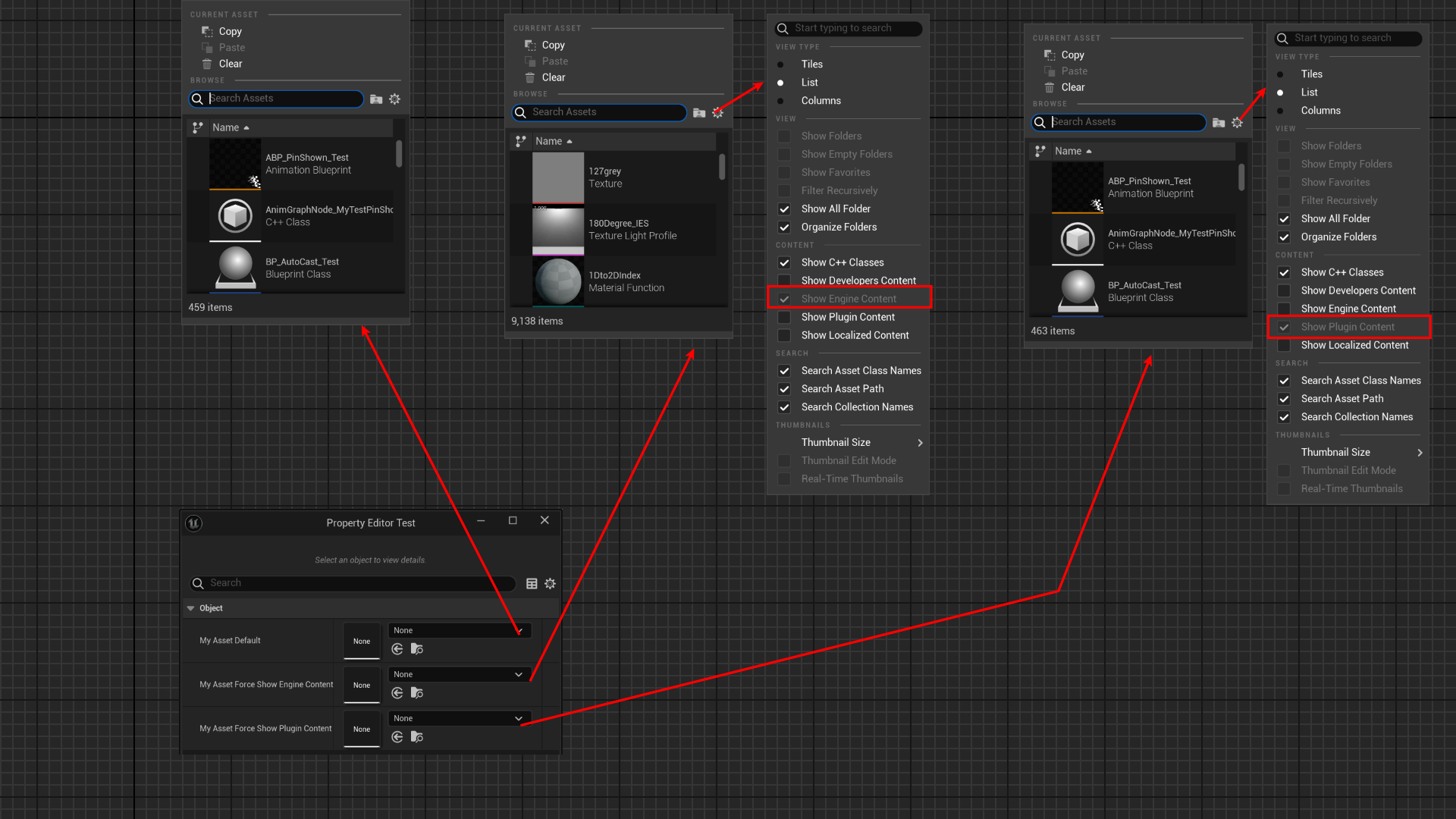
Task: Click scrollbar thumb in the 9,138 items asset list
Action: pos(722,167)
